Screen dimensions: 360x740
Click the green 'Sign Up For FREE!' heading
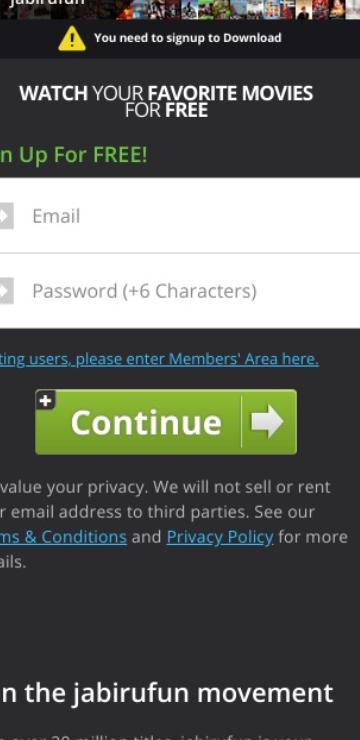74,155
